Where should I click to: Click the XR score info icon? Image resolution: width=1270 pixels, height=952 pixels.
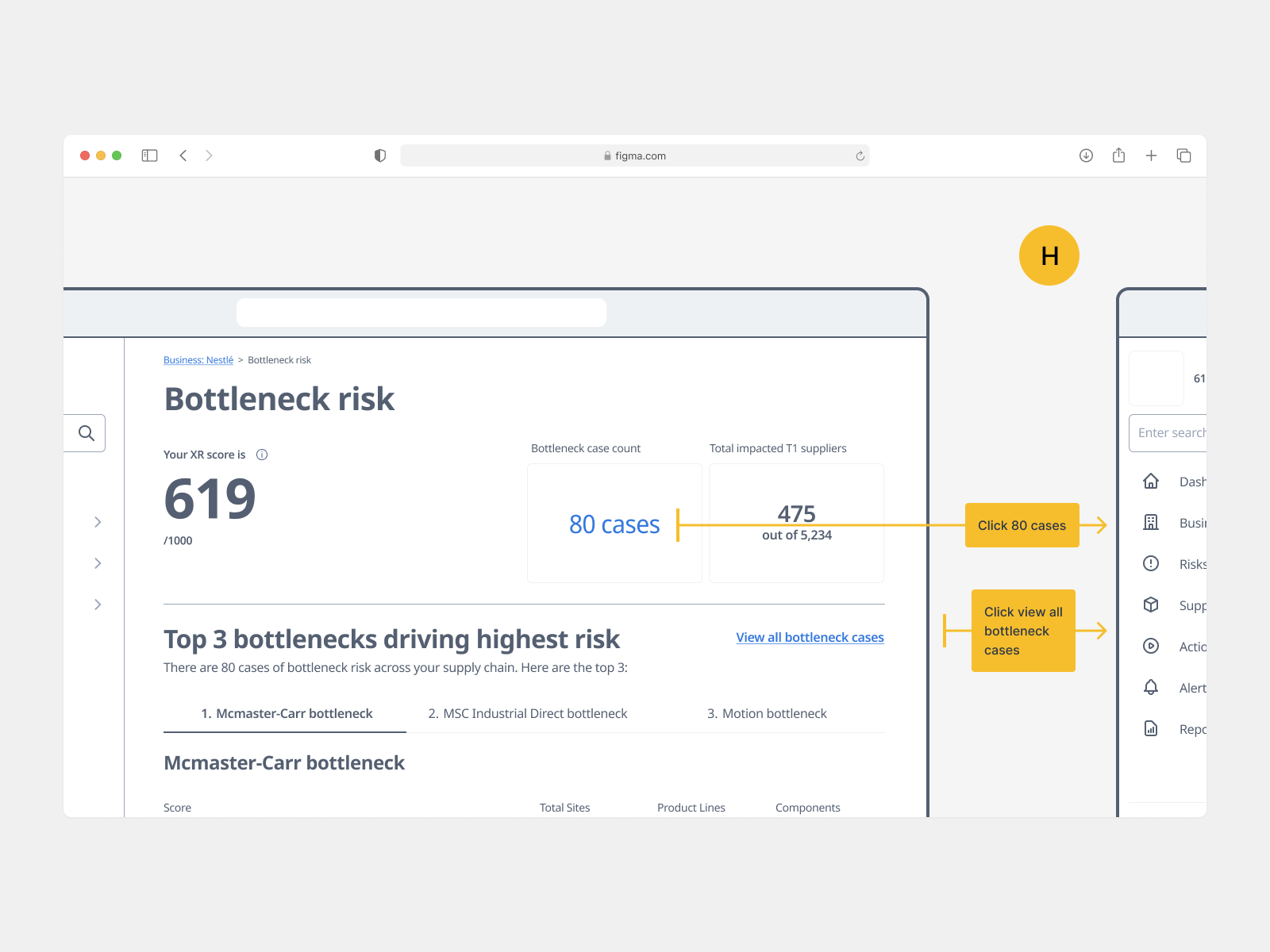262,455
